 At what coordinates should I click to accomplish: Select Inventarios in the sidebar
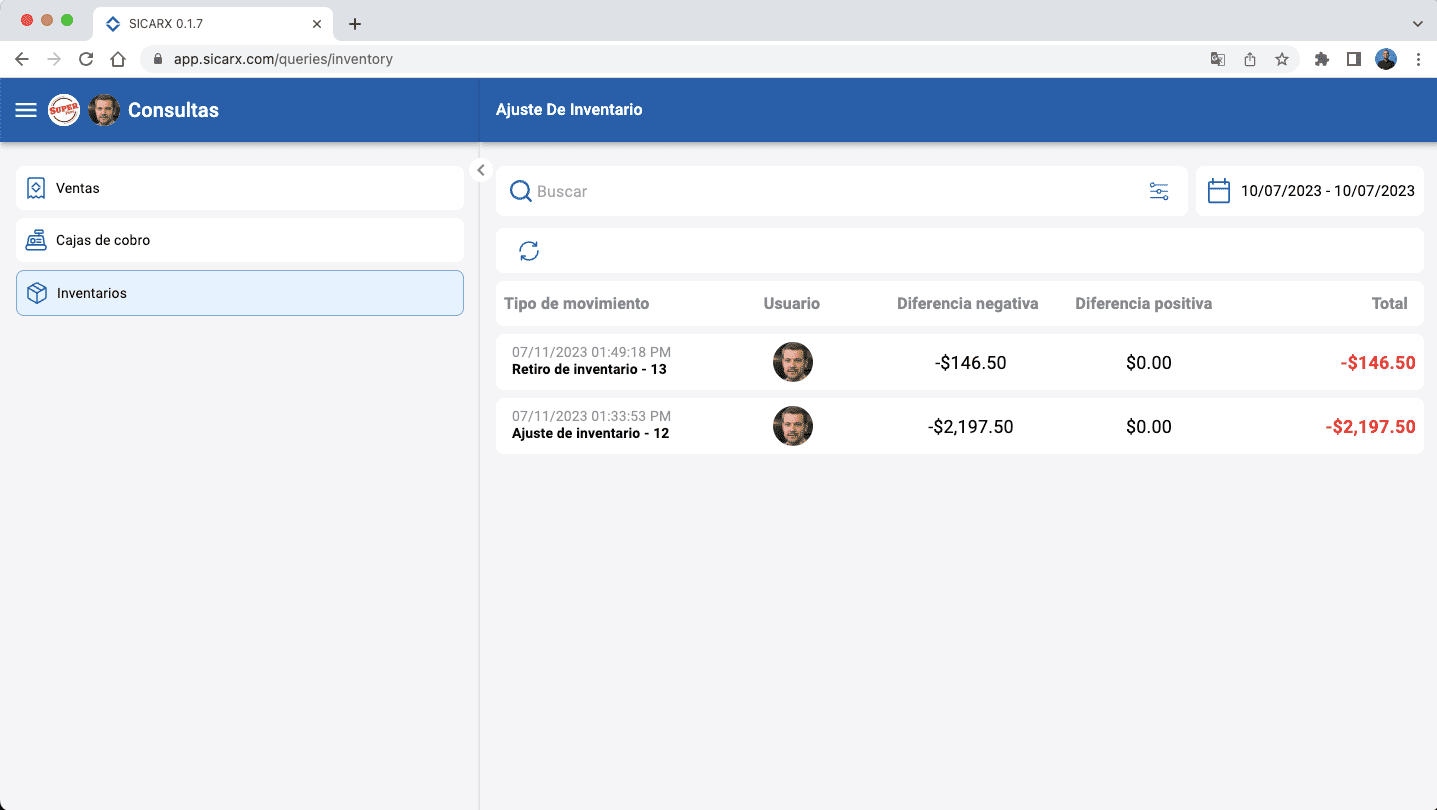[x=240, y=293]
